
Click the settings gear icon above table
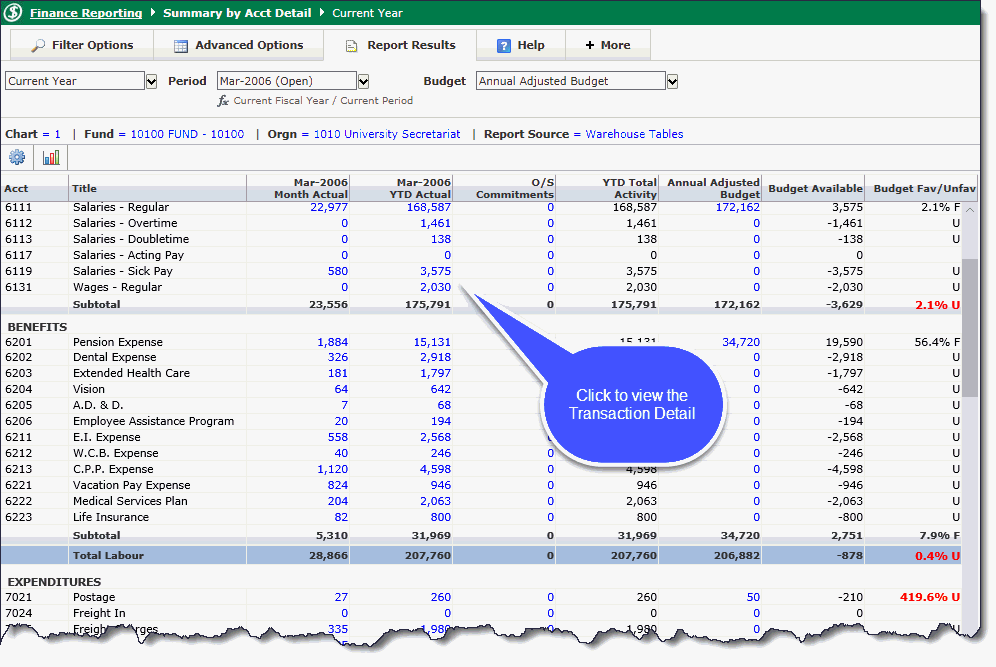pyautogui.click(x=17, y=158)
